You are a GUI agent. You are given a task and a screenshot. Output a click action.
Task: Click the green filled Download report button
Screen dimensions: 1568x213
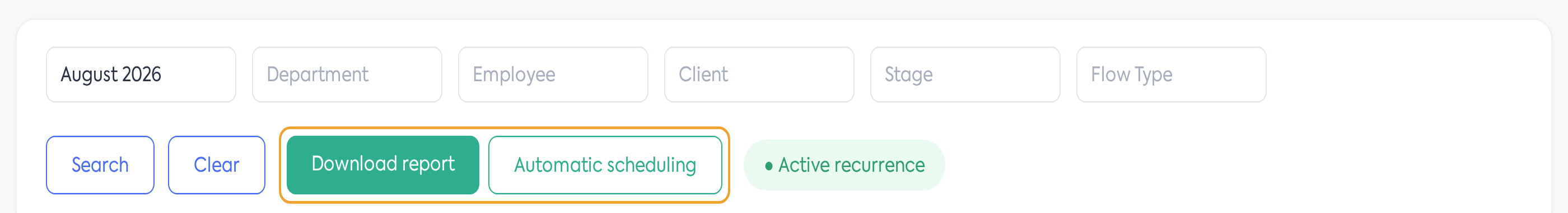tap(383, 165)
